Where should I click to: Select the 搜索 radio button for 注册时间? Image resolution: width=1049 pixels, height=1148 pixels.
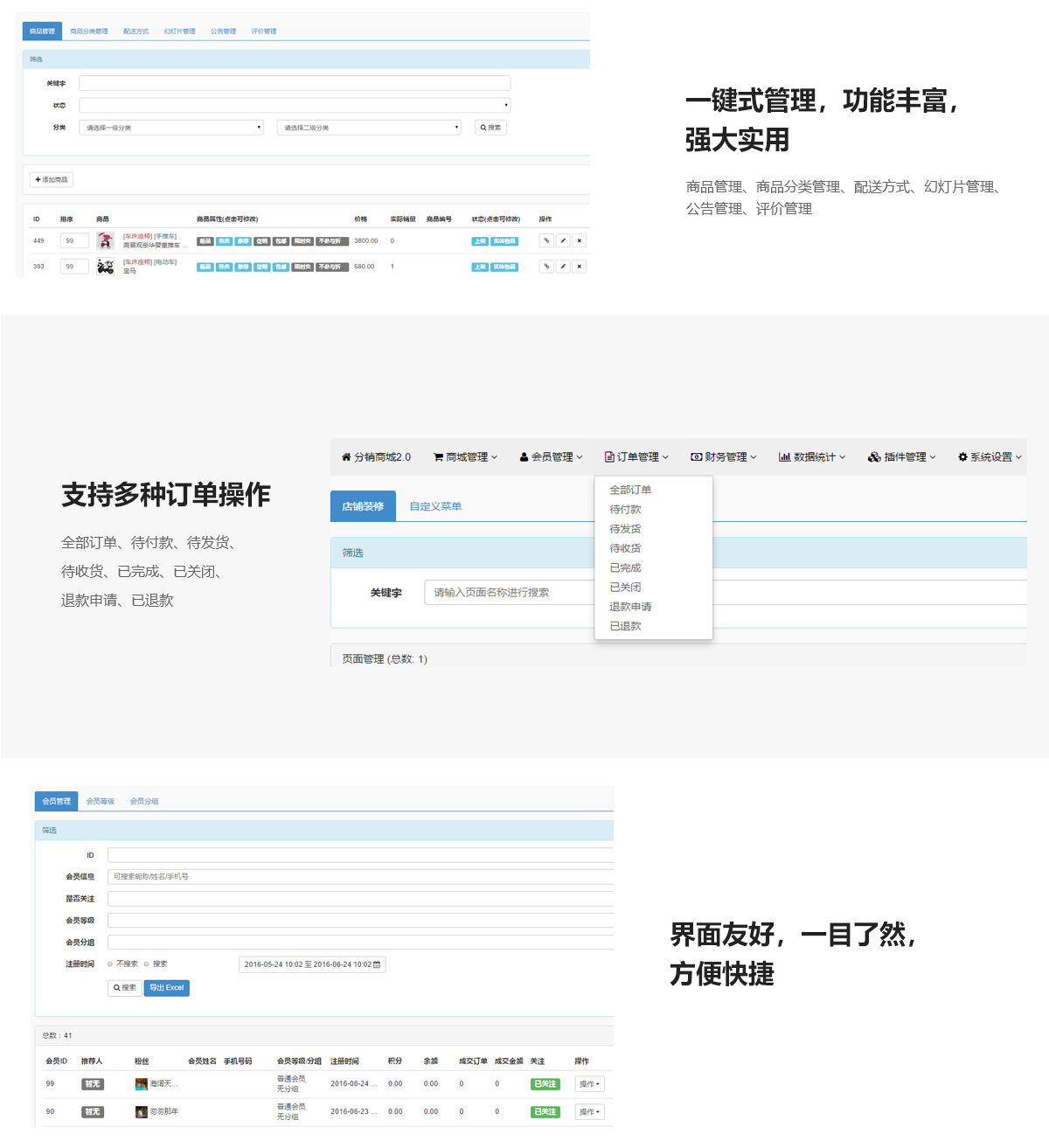(x=146, y=964)
